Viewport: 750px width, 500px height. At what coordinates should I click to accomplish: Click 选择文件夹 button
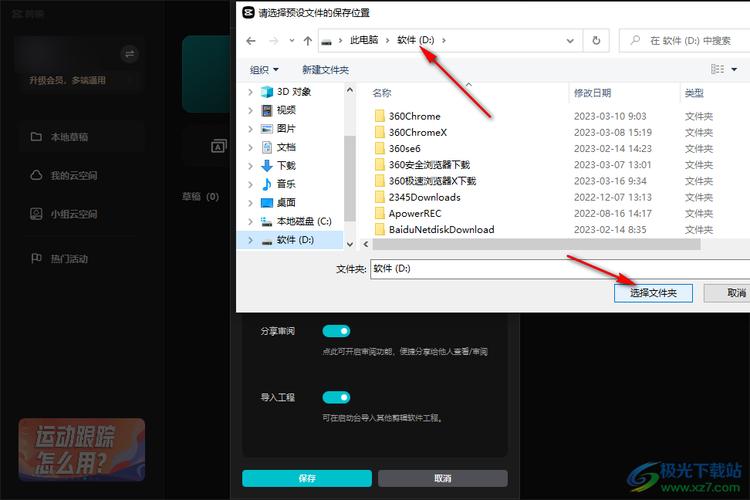(x=653, y=293)
